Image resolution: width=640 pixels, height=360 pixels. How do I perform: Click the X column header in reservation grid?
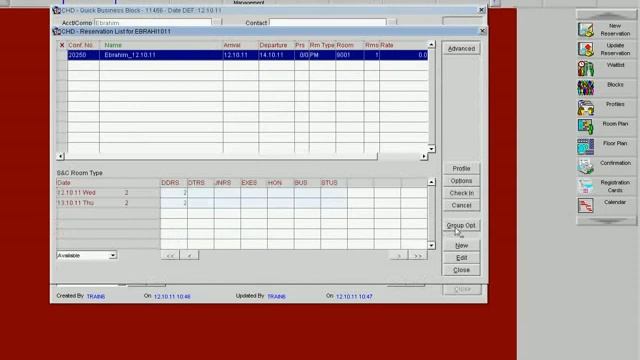pos(62,45)
